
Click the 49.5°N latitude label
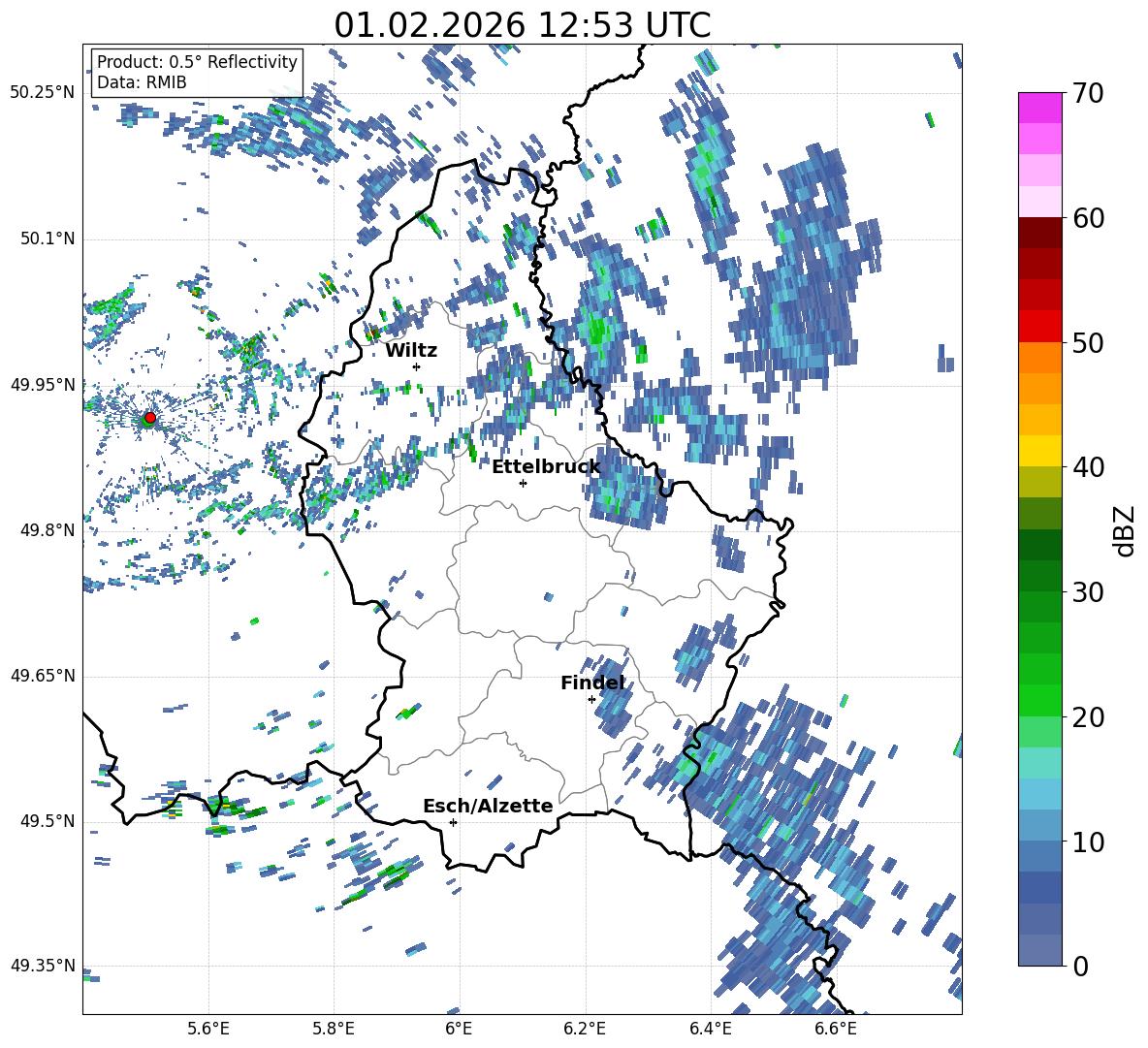coord(47,820)
